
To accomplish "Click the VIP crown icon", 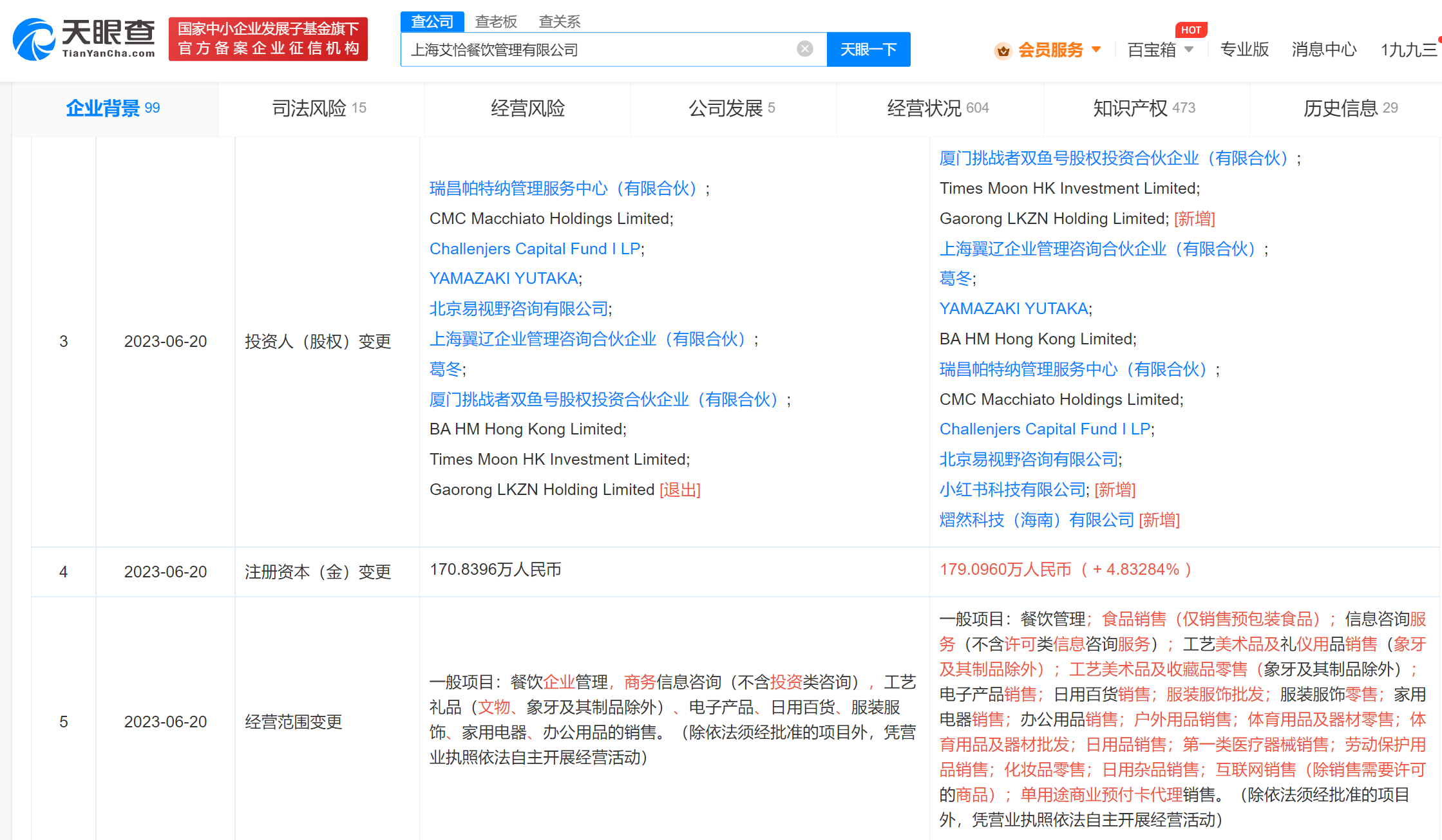I will 1003,50.
